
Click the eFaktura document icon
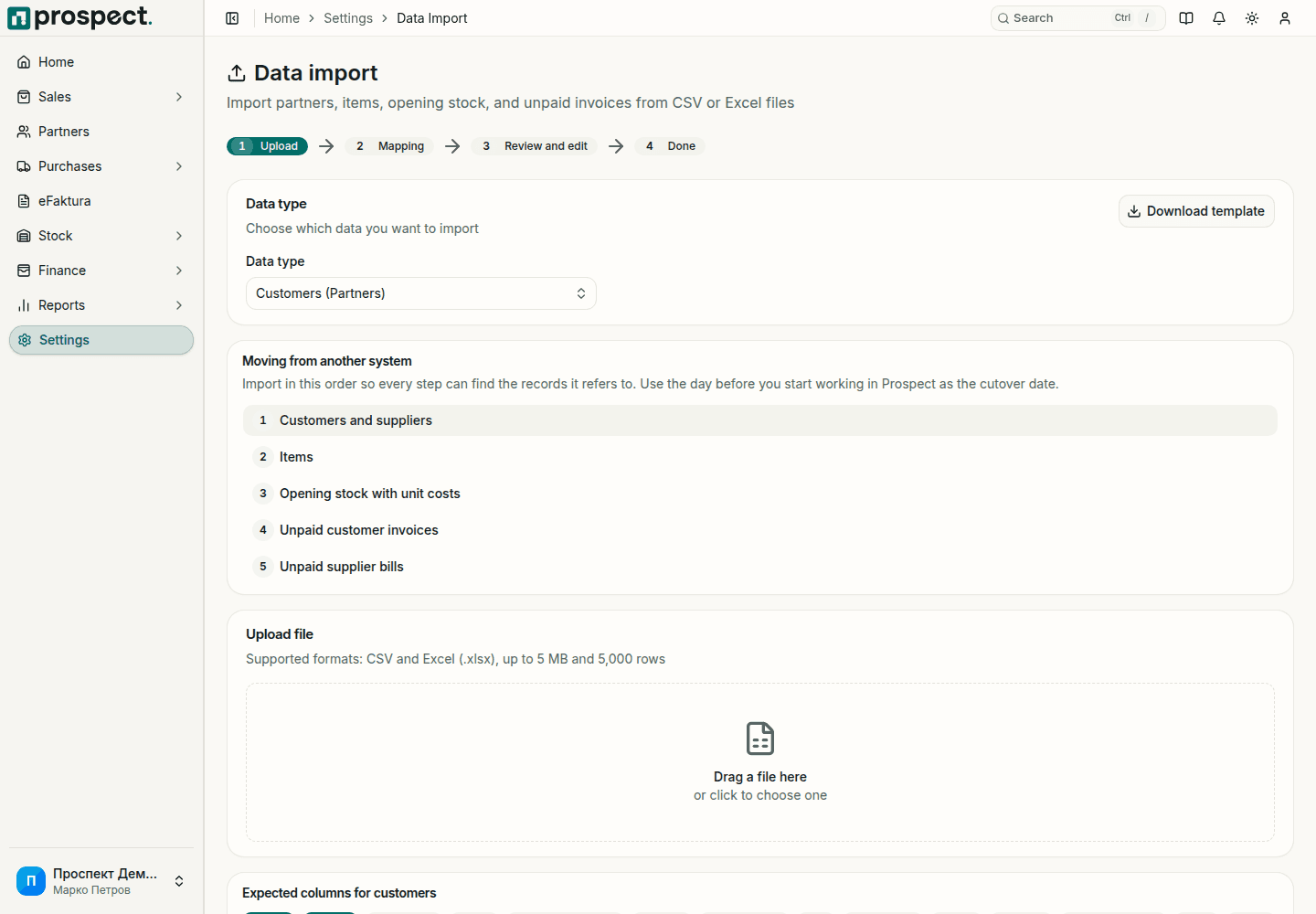[24, 201]
